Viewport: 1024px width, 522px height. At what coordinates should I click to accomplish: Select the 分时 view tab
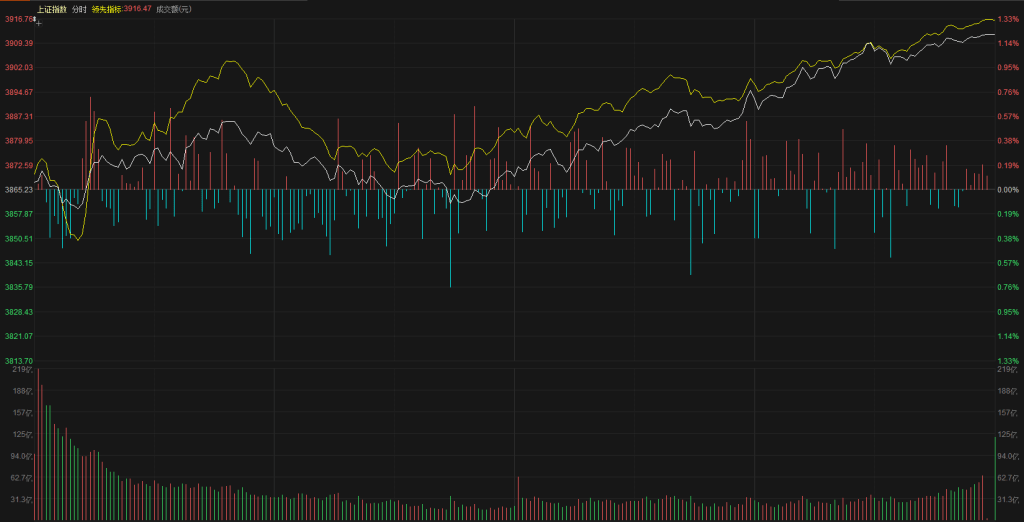coord(79,9)
